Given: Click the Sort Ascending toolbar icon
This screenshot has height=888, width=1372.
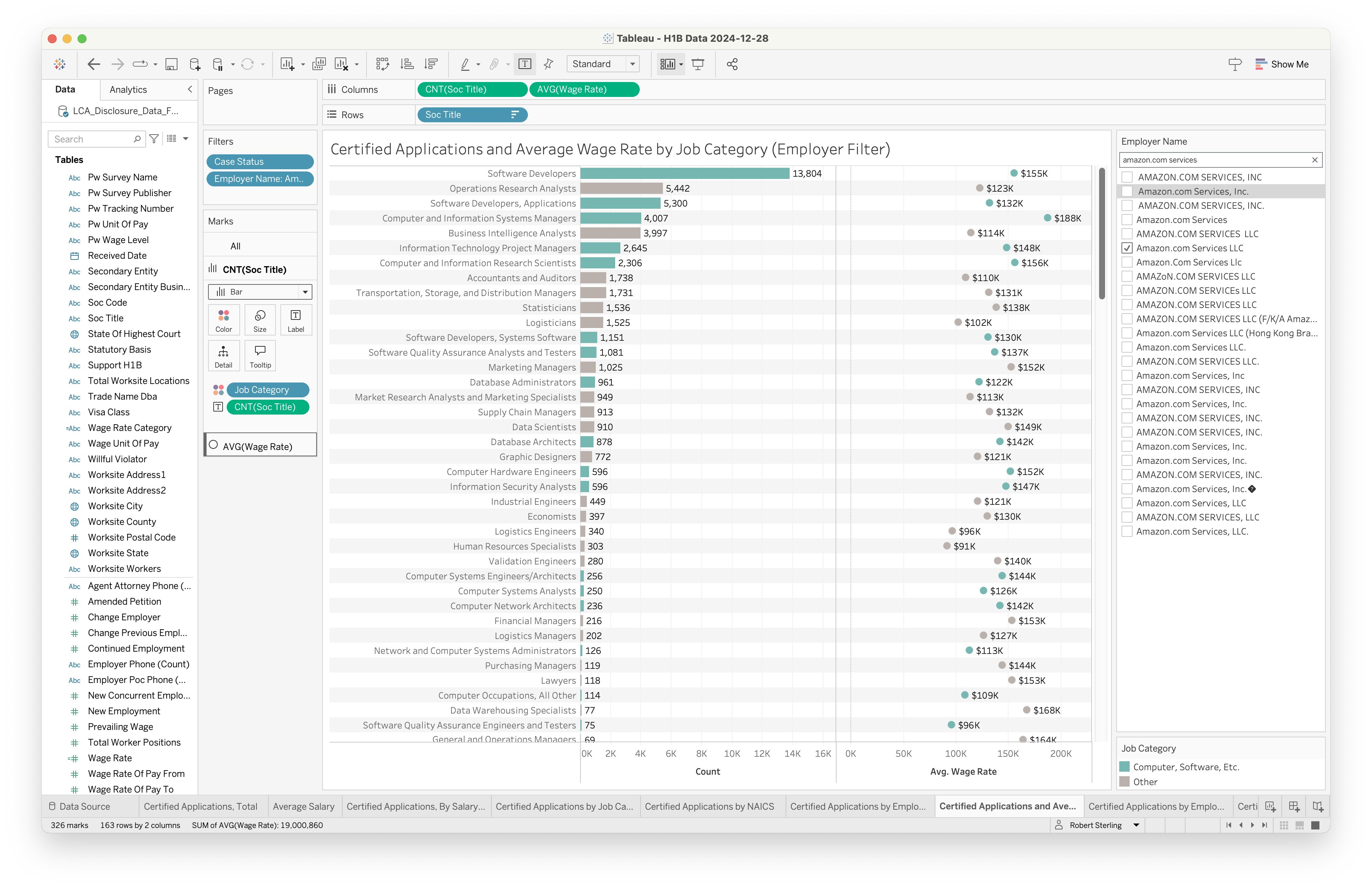Looking at the screenshot, I should (407, 64).
